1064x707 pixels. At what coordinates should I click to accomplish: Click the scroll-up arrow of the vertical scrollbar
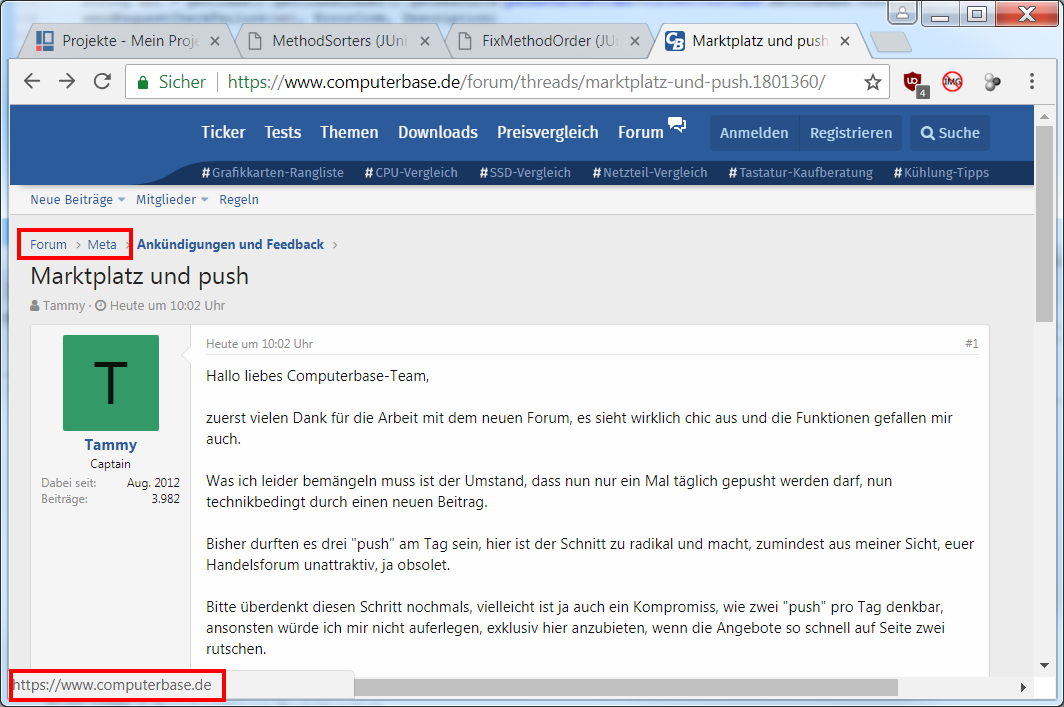(x=1044, y=117)
